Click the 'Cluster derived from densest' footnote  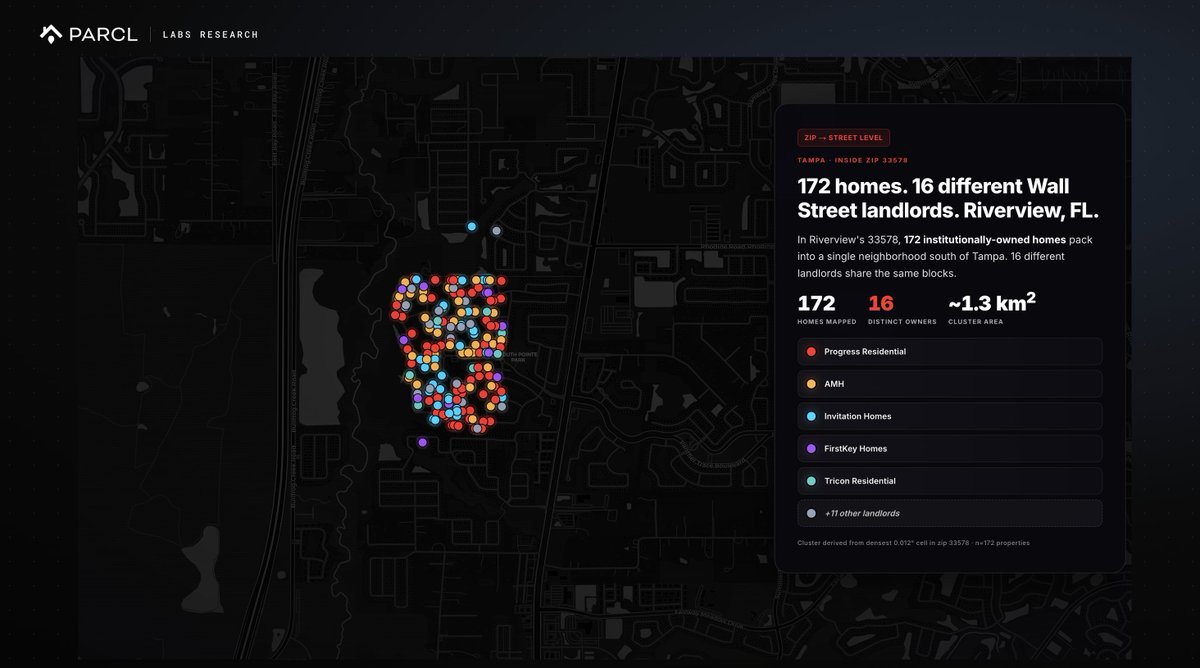click(x=913, y=543)
